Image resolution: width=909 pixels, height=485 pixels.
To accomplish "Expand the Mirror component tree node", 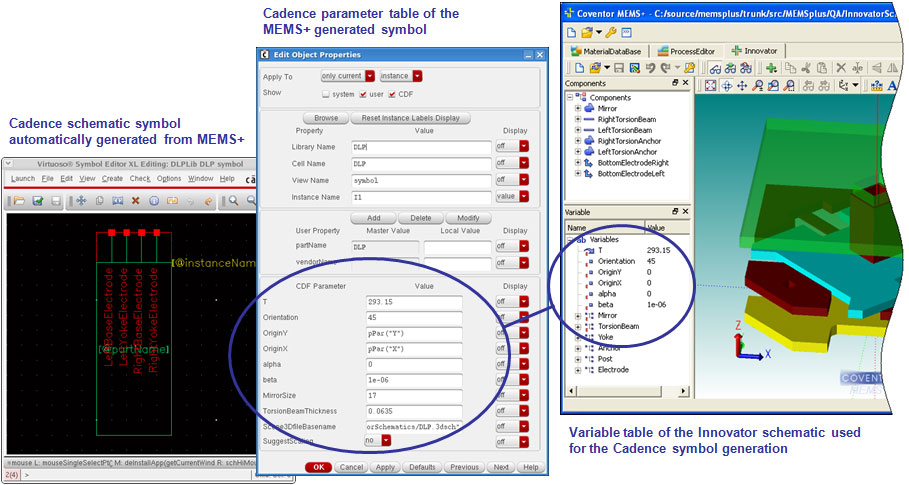I will click(x=577, y=108).
